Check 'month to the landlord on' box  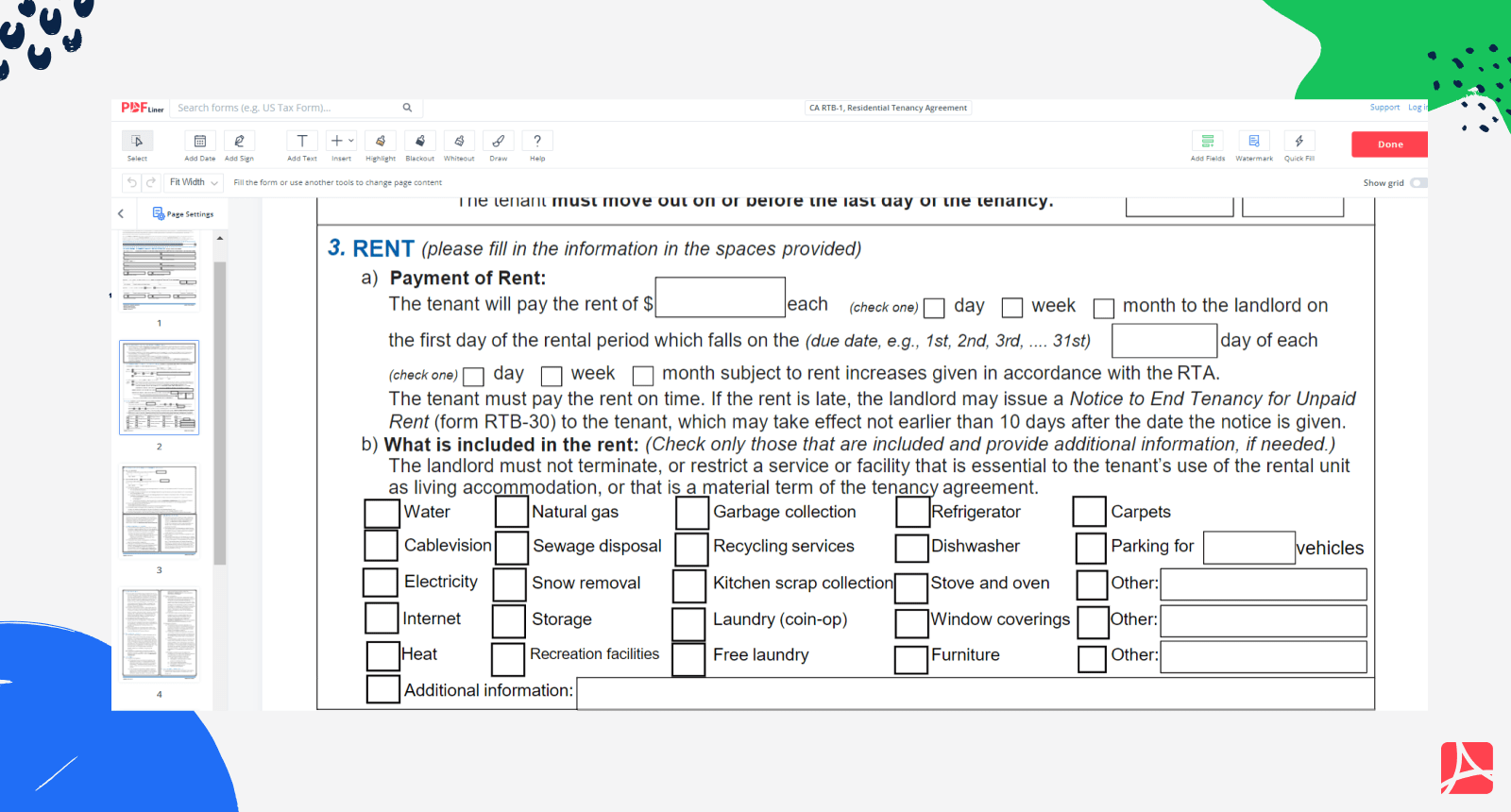[1104, 309]
